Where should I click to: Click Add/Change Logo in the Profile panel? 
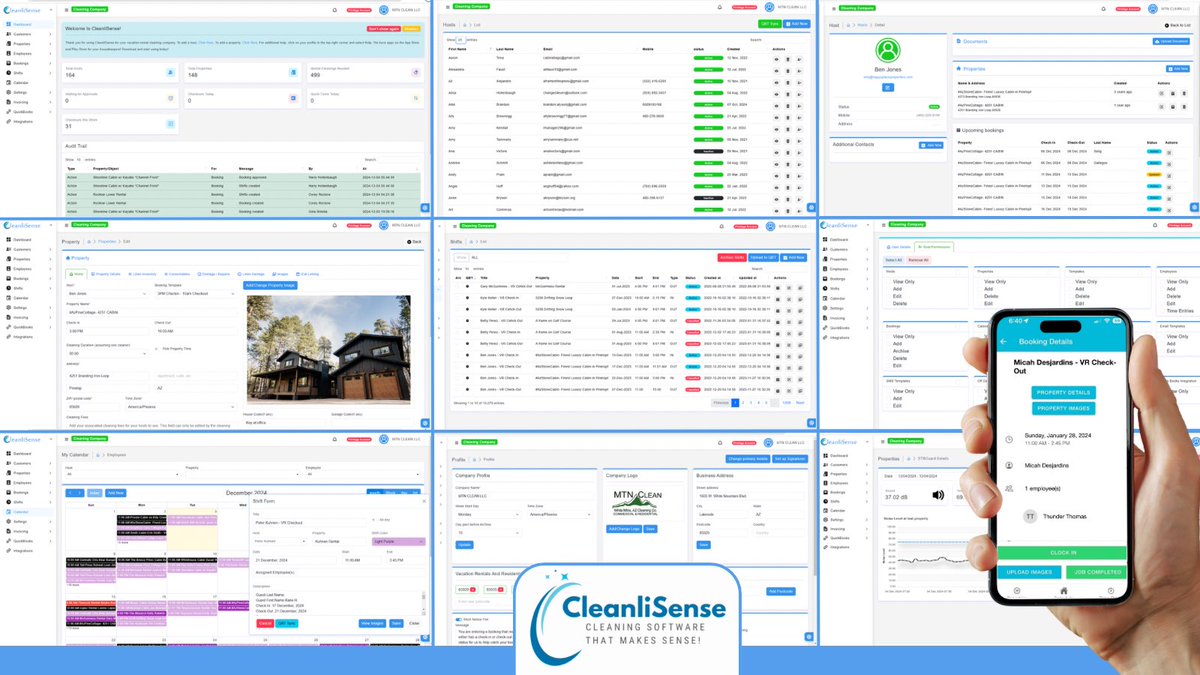624,529
